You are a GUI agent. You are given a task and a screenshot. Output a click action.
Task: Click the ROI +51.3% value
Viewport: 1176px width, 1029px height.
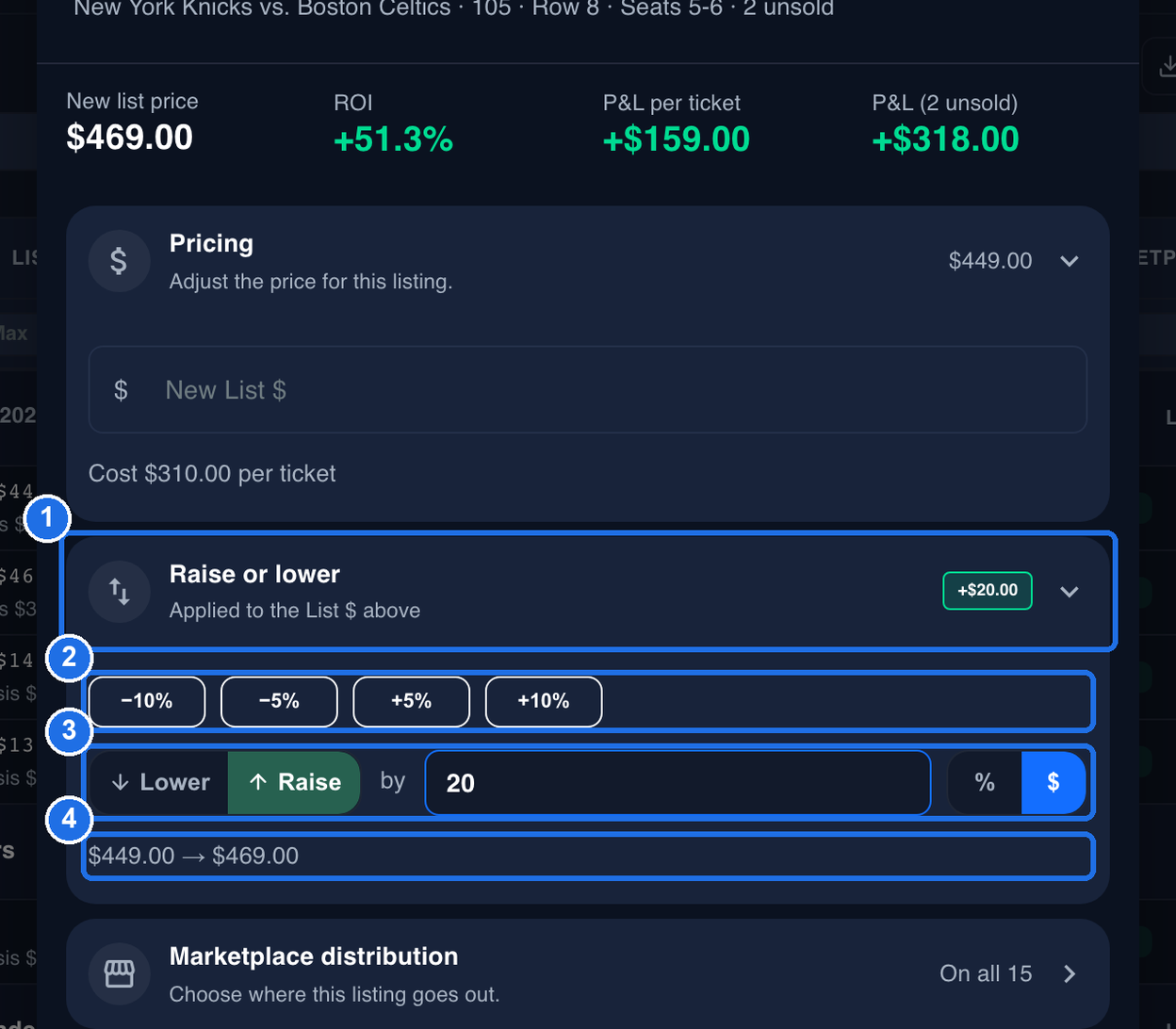(394, 139)
